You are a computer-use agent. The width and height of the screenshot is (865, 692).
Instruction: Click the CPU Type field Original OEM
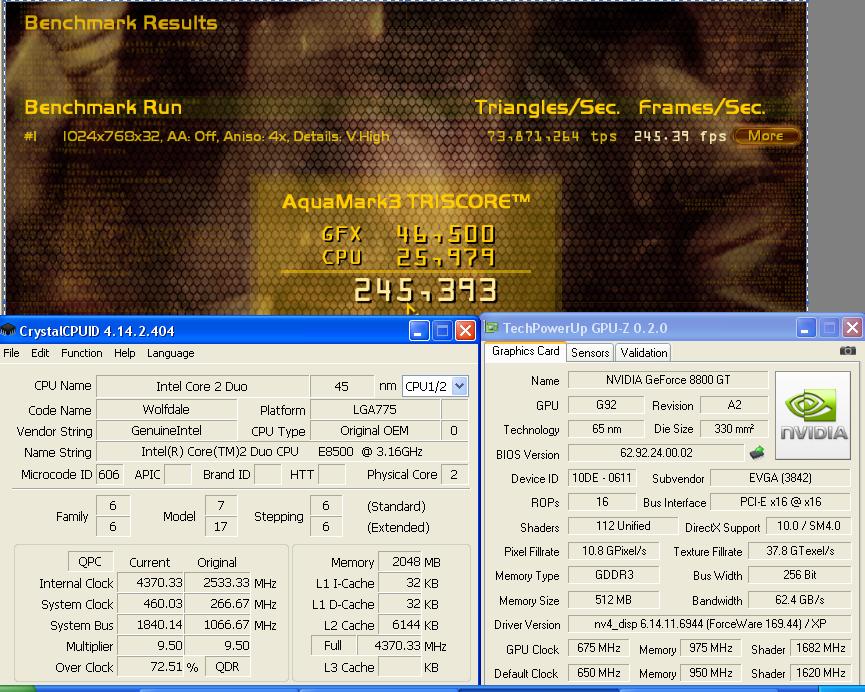tap(375, 430)
